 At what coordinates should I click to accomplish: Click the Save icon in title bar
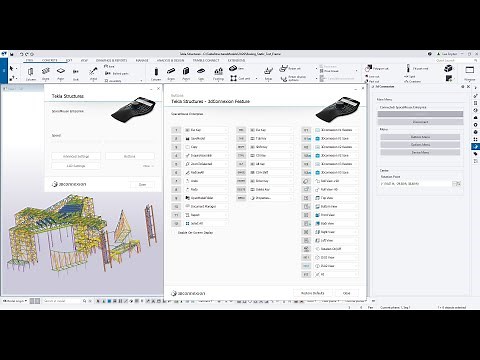12,54
